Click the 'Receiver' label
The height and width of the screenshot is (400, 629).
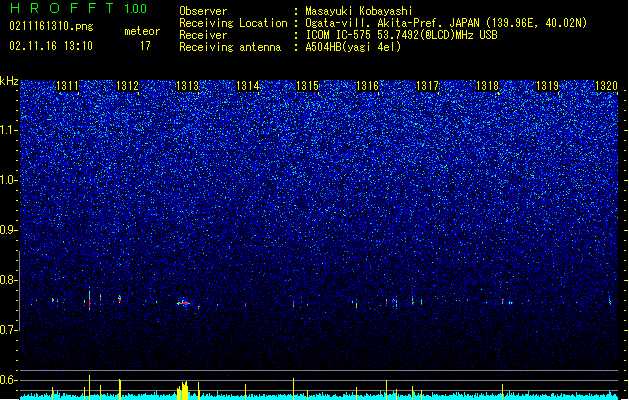(203, 35)
